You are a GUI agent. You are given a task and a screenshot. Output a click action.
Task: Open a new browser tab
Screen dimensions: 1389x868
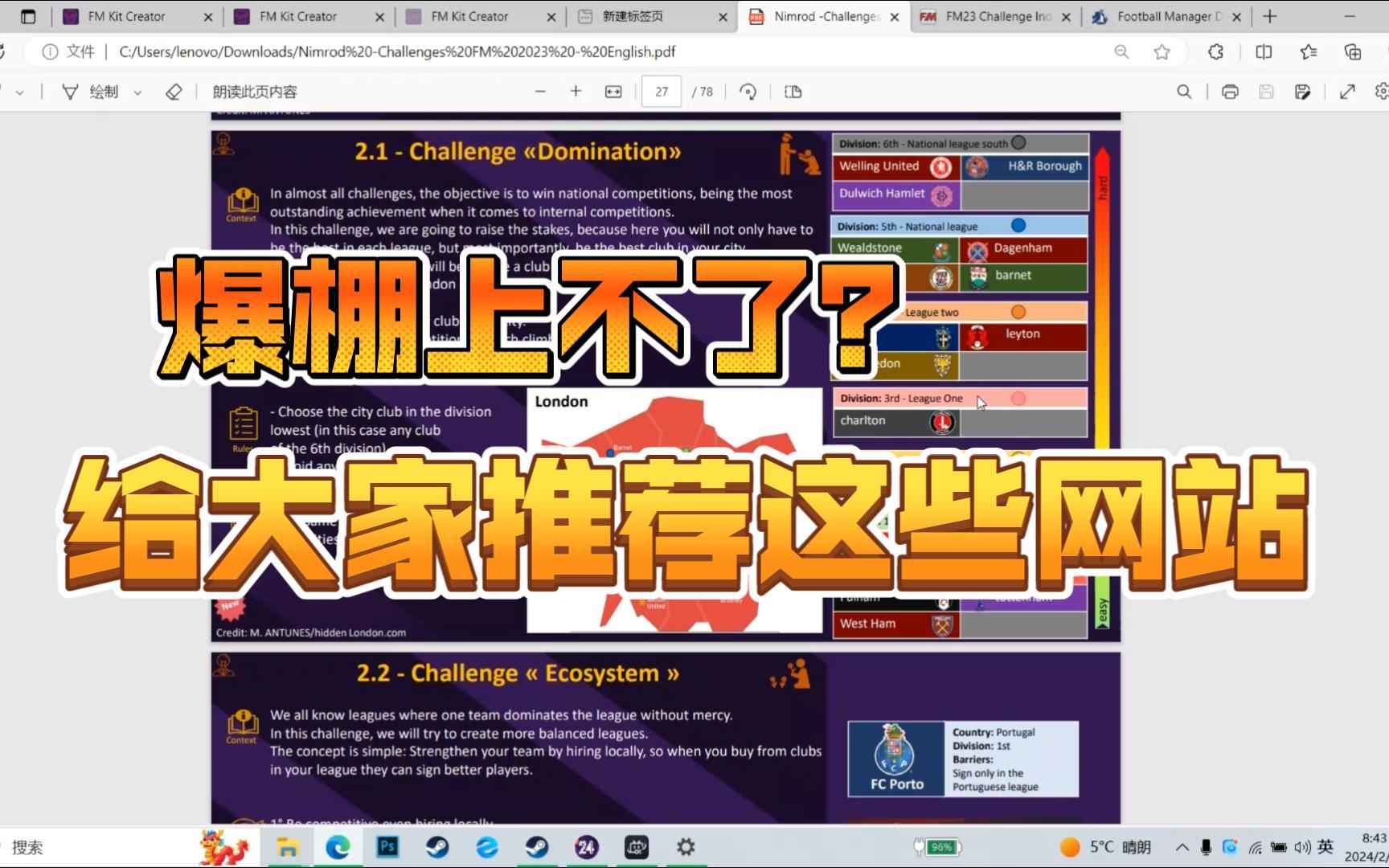coord(1270,16)
